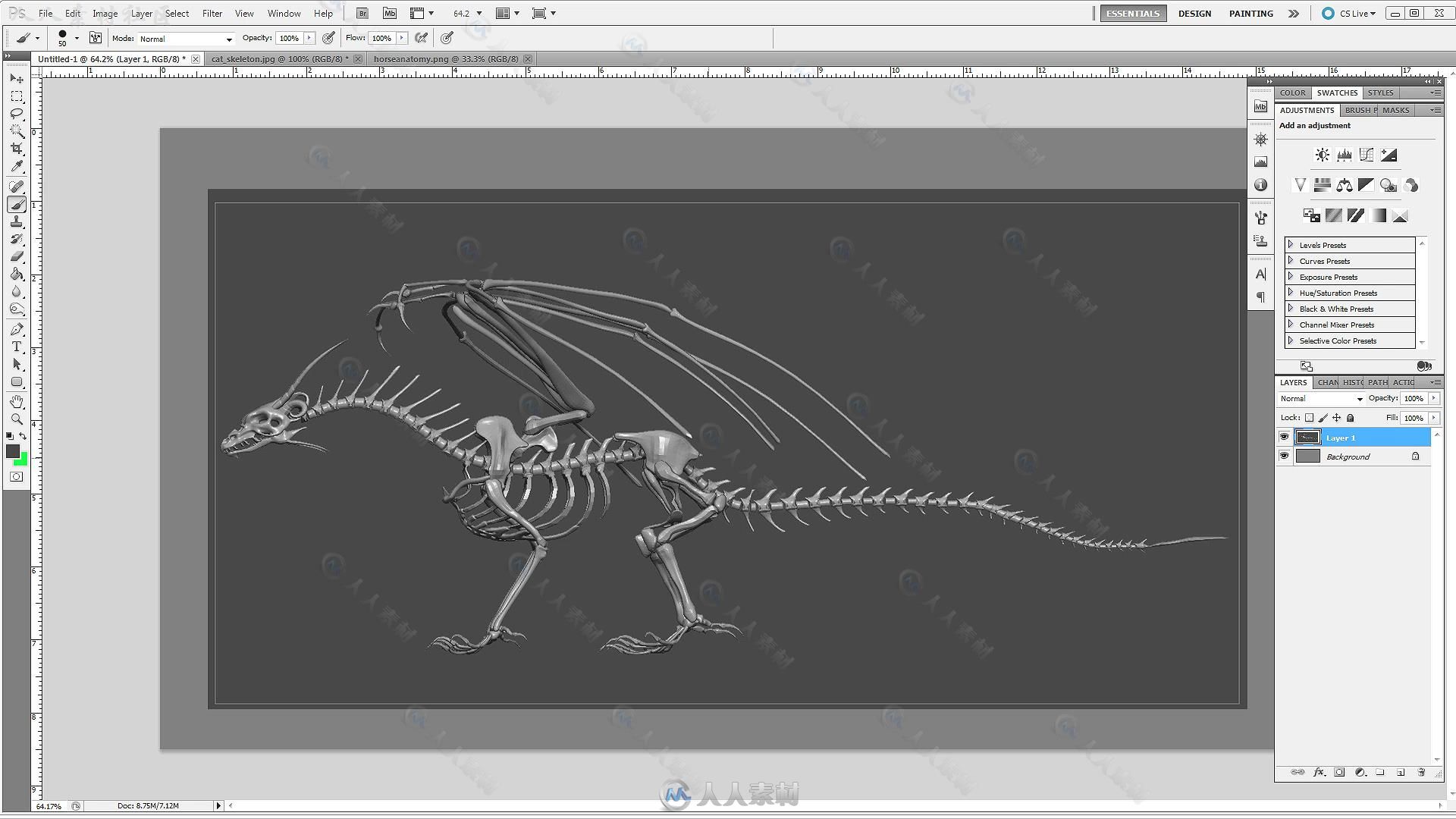Open the brush preset picker dropdown
Screen dimensions: 1456x819
pyautogui.click(x=77, y=39)
